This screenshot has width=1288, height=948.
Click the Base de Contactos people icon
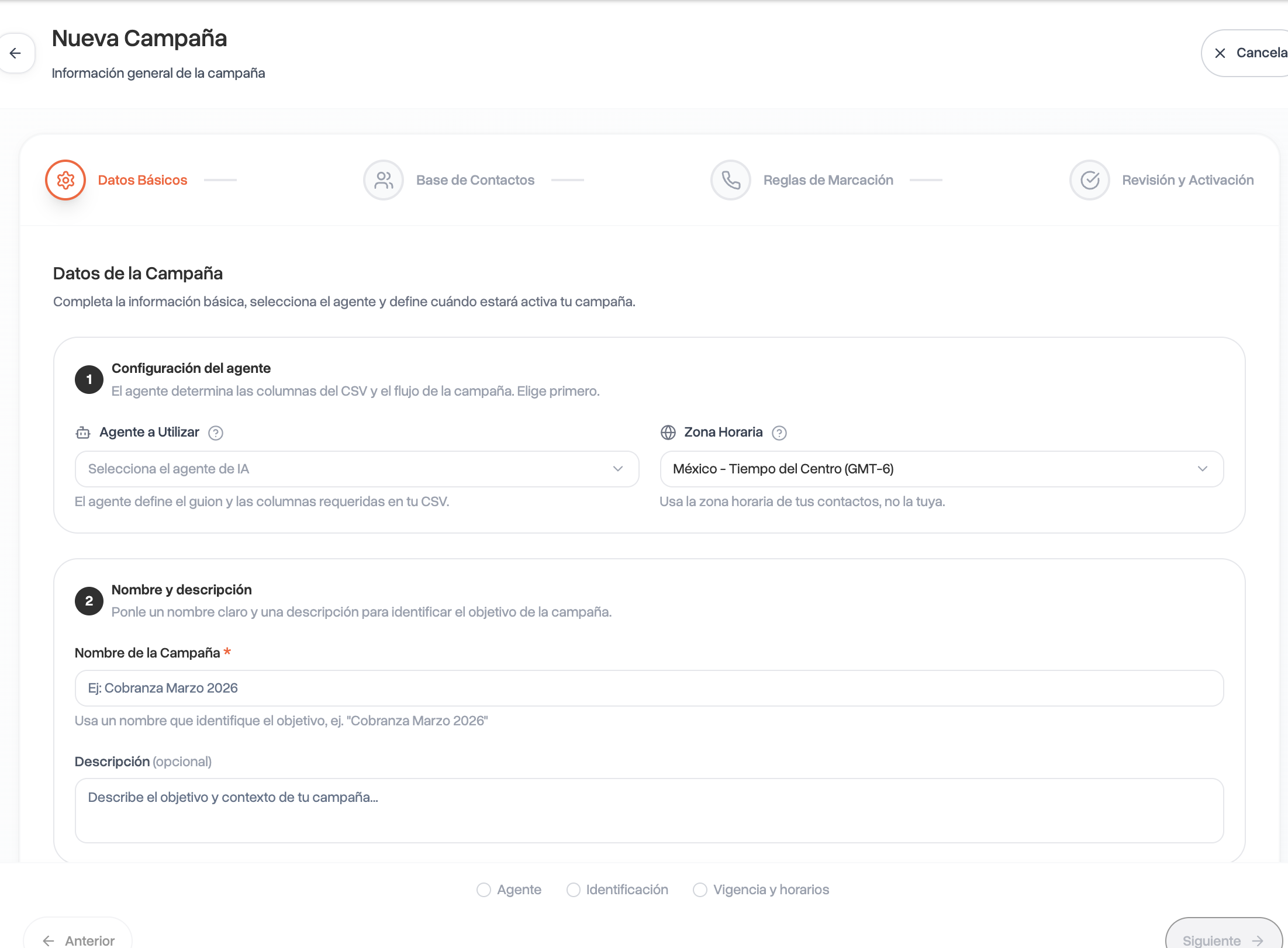tap(384, 180)
